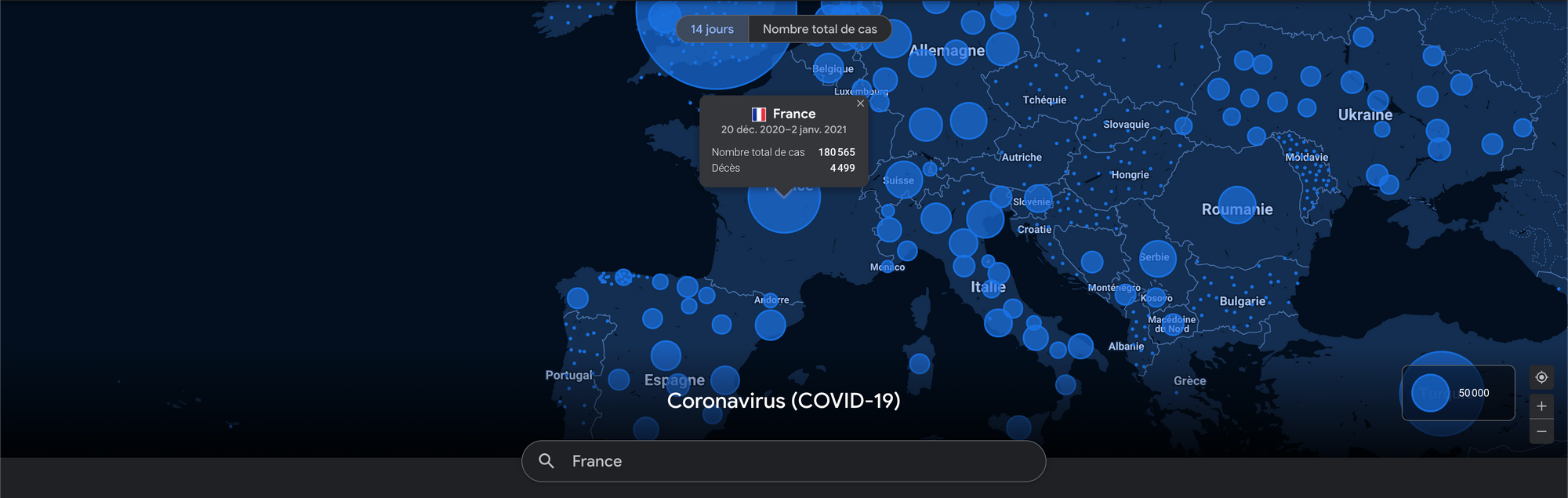Screen dimensions: 1568x498
Task: Click the popup date range text
Action: click(784, 129)
